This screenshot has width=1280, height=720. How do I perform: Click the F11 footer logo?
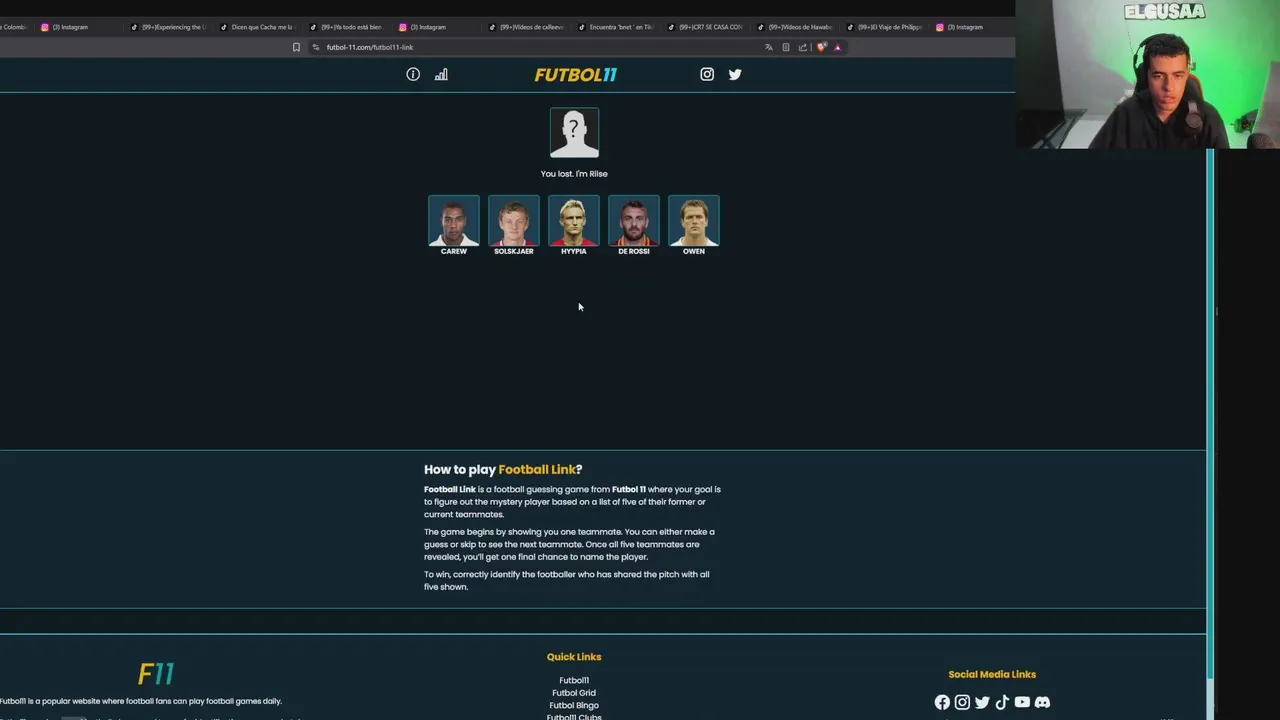(156, 674)
